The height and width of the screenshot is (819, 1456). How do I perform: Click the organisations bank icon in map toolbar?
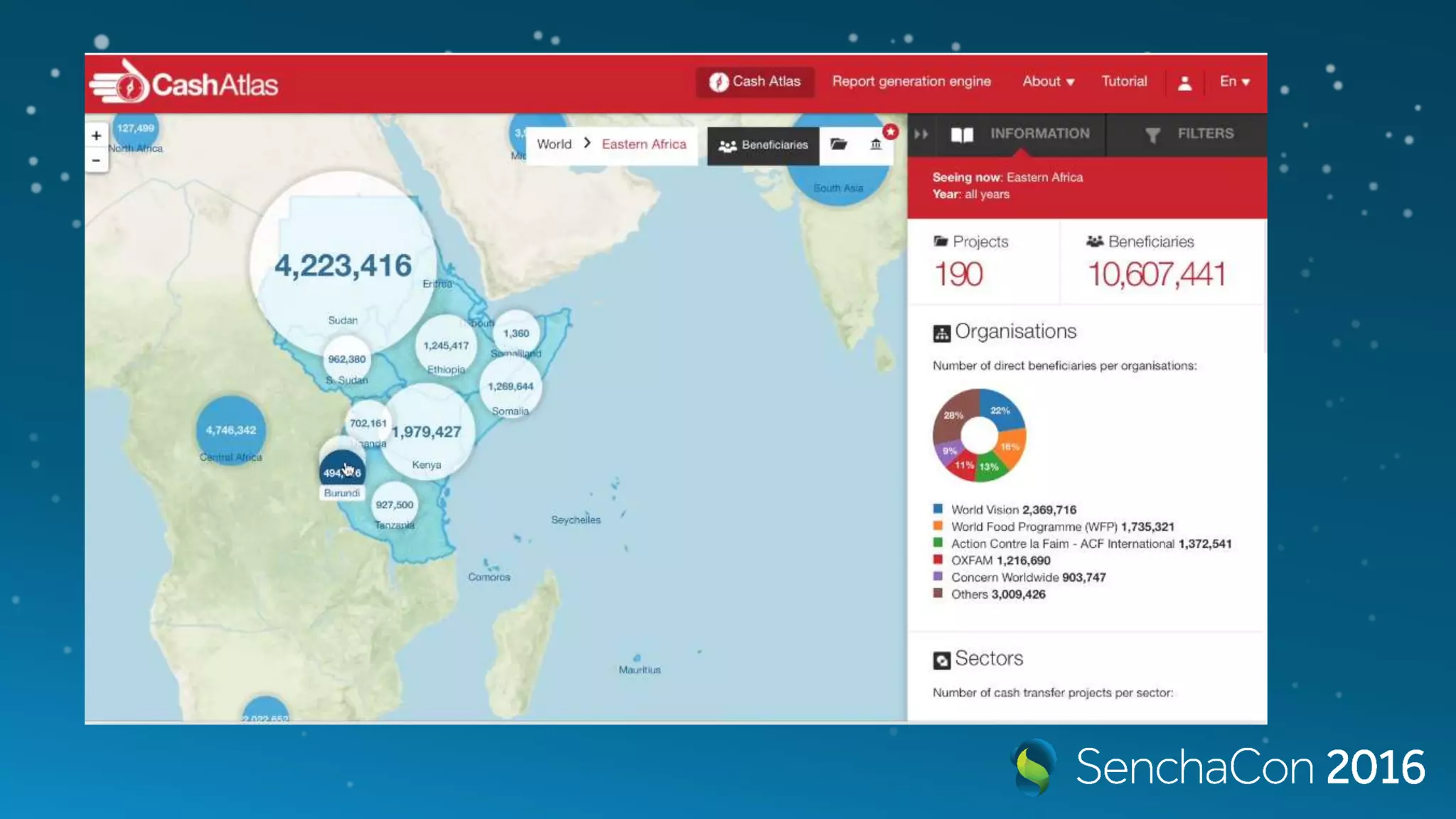876,144
